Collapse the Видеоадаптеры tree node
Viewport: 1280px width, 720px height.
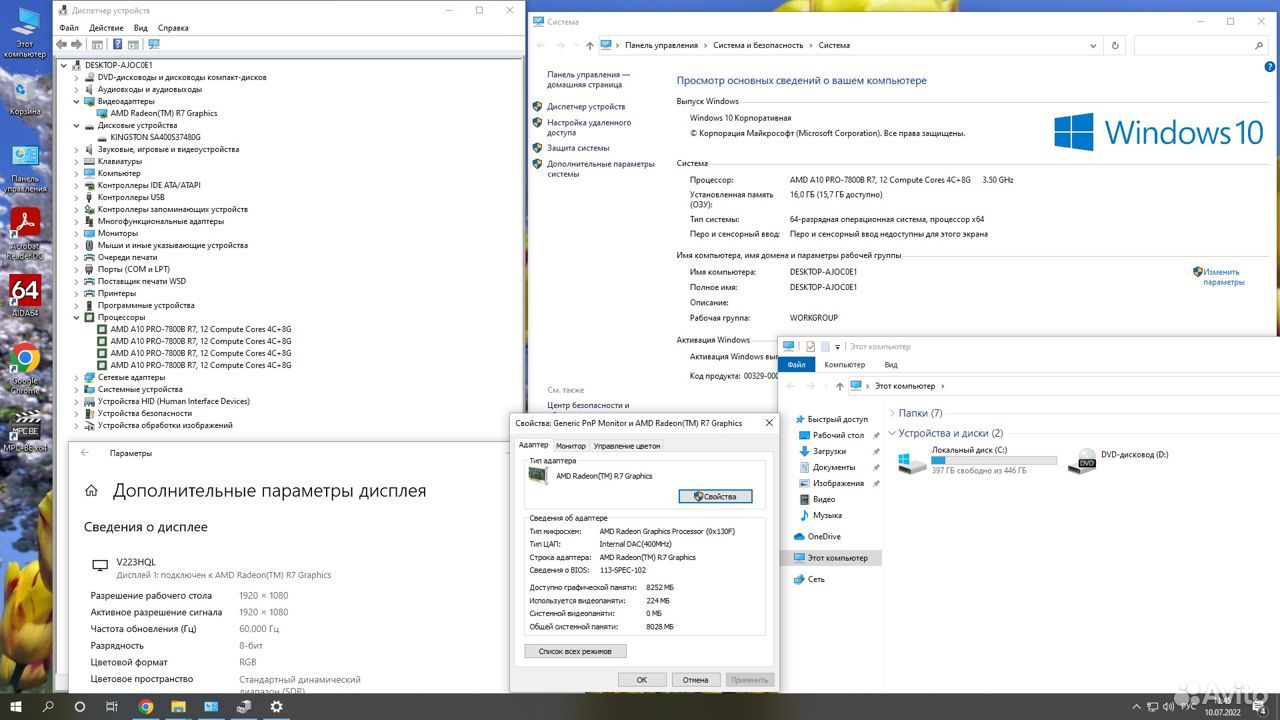(x=77, y=101)
